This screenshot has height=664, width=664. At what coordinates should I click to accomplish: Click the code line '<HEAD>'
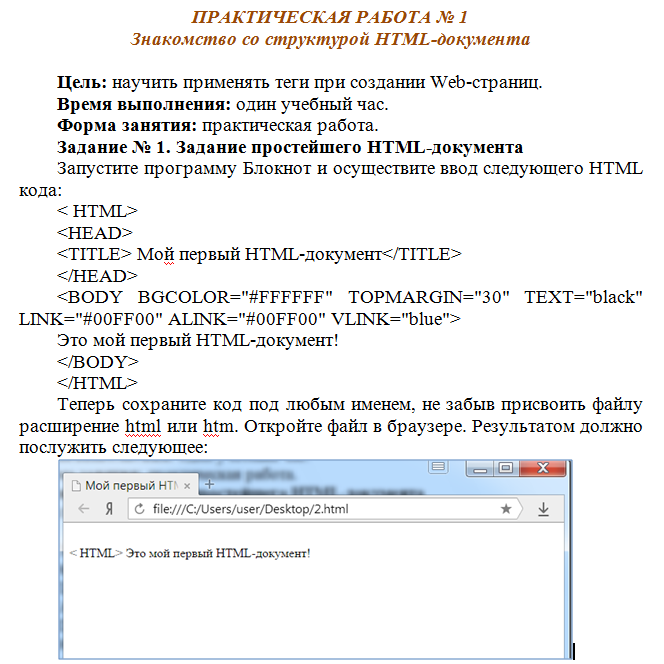click(x=95, y=233)
